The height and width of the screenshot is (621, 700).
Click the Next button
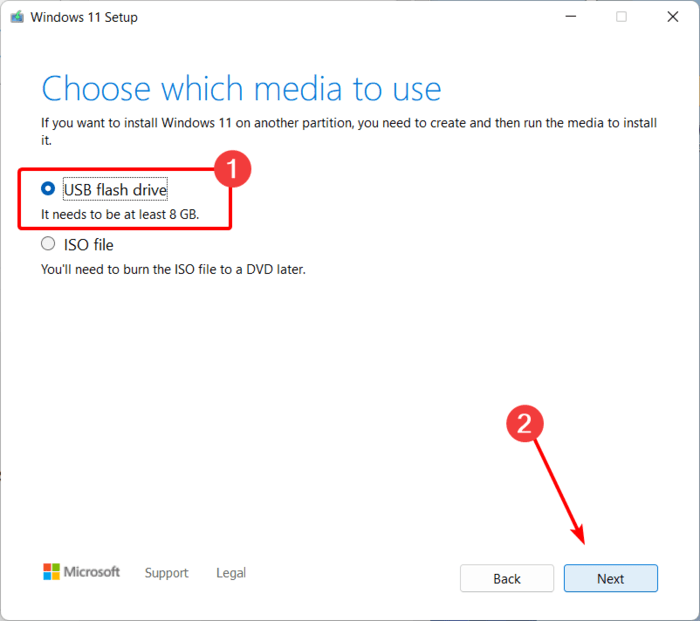coord(610,578)
